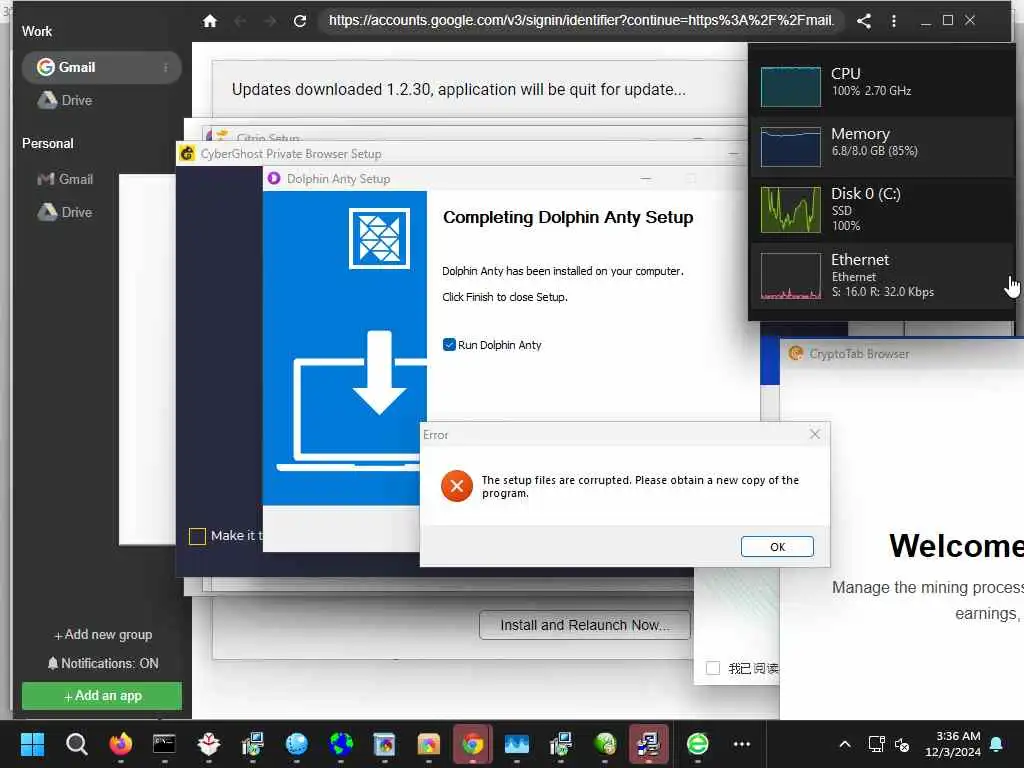The image size is (1024, 768).
Task: Open the green 'e' browser taskbar icon
Action: point(697,744)
